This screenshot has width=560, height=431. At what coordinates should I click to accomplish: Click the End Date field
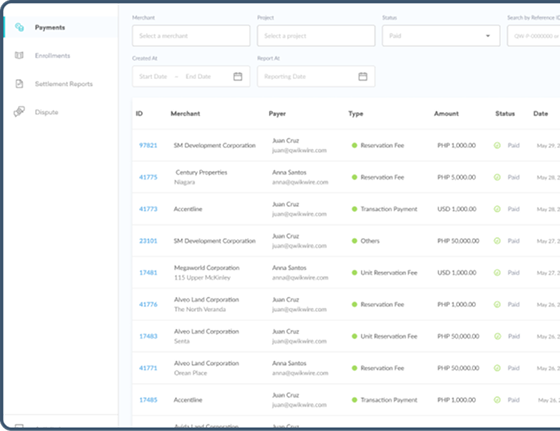198,76
